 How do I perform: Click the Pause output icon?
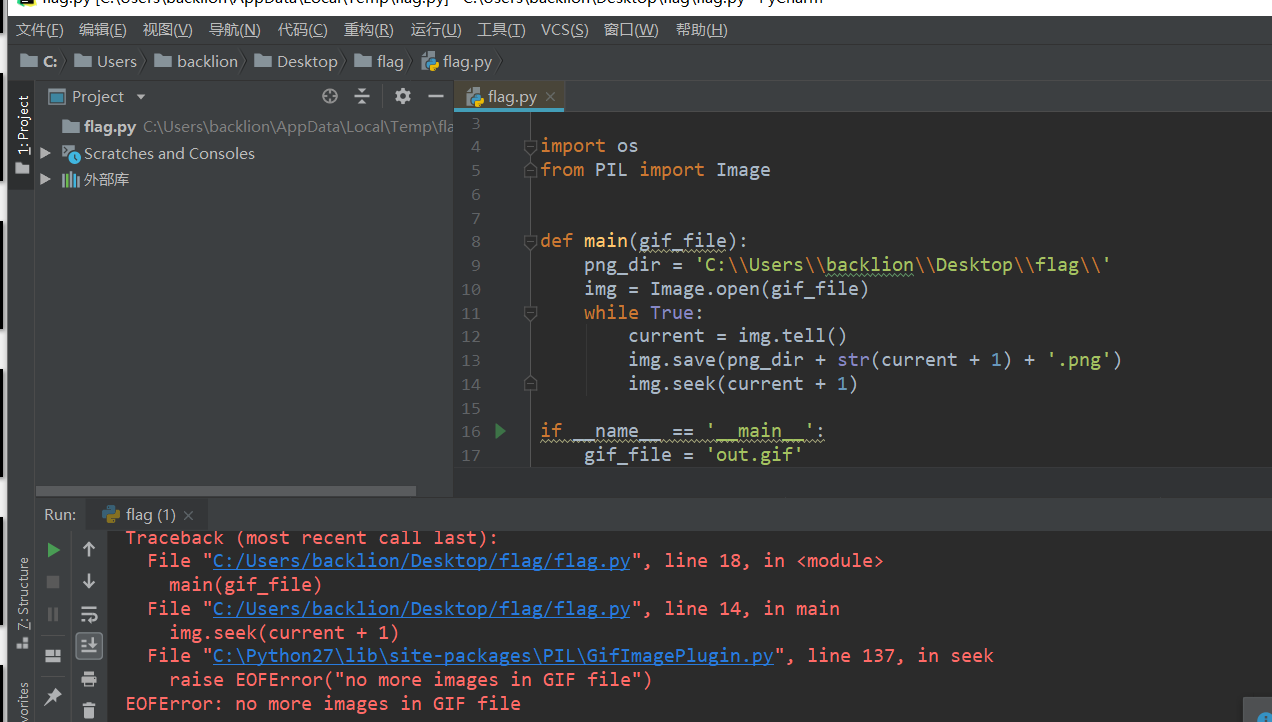(x=54, y=614)
